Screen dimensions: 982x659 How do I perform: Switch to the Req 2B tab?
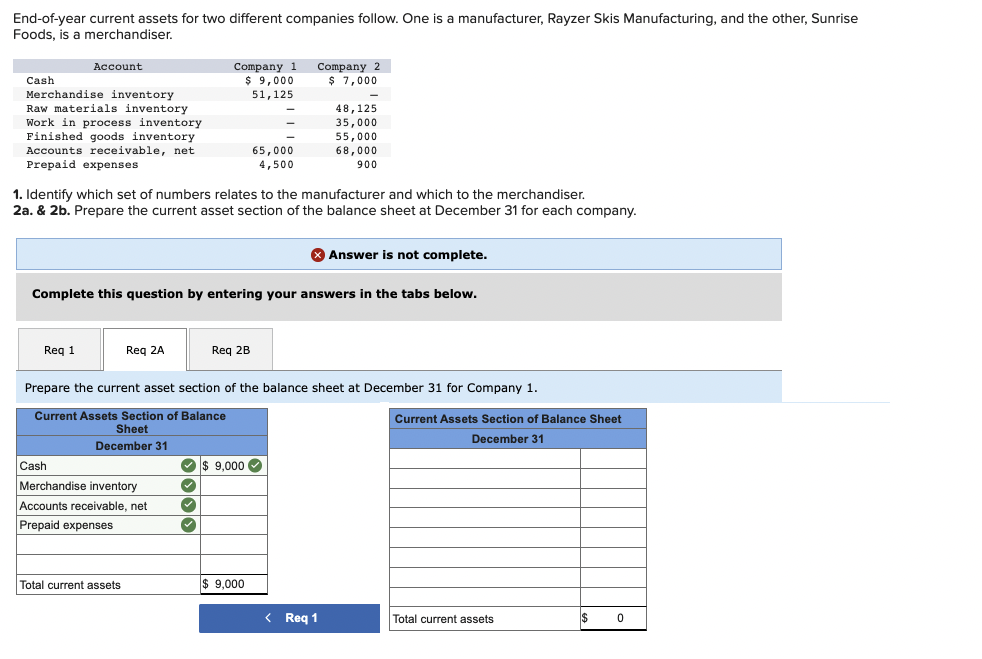click(x=230, y=349)
